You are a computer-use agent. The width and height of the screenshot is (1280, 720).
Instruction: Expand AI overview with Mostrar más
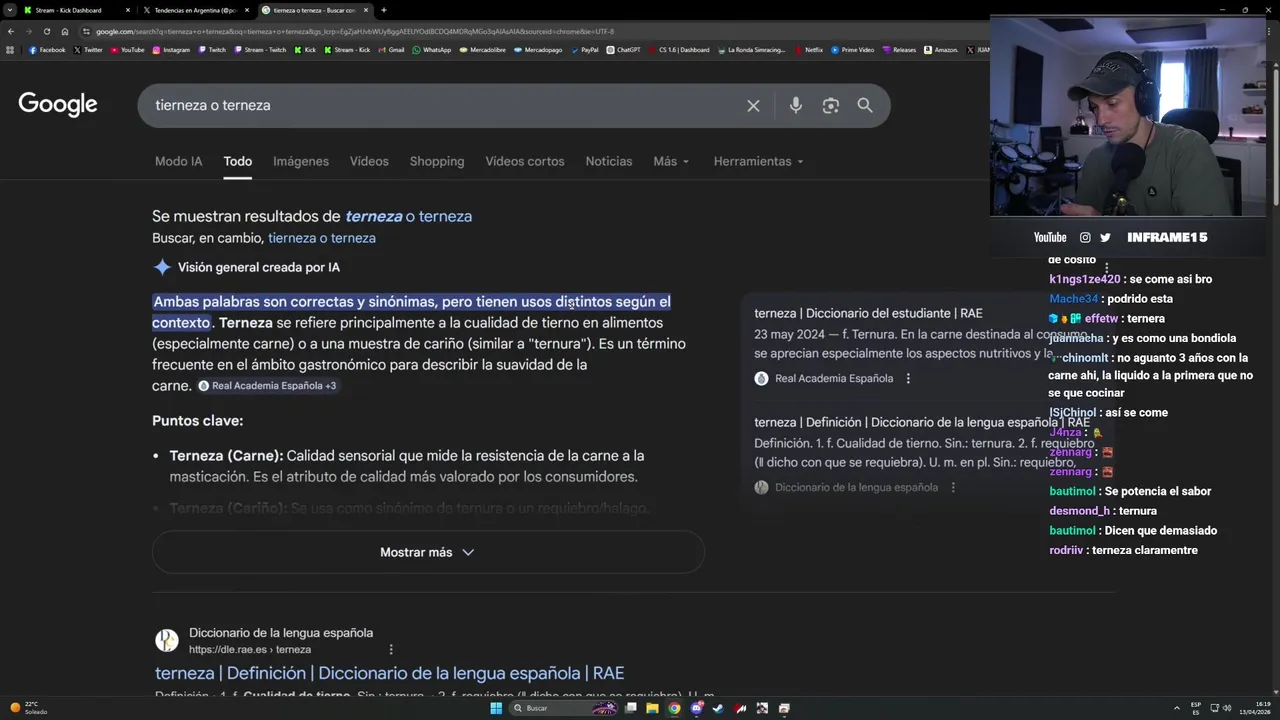(x=428, y=552)
